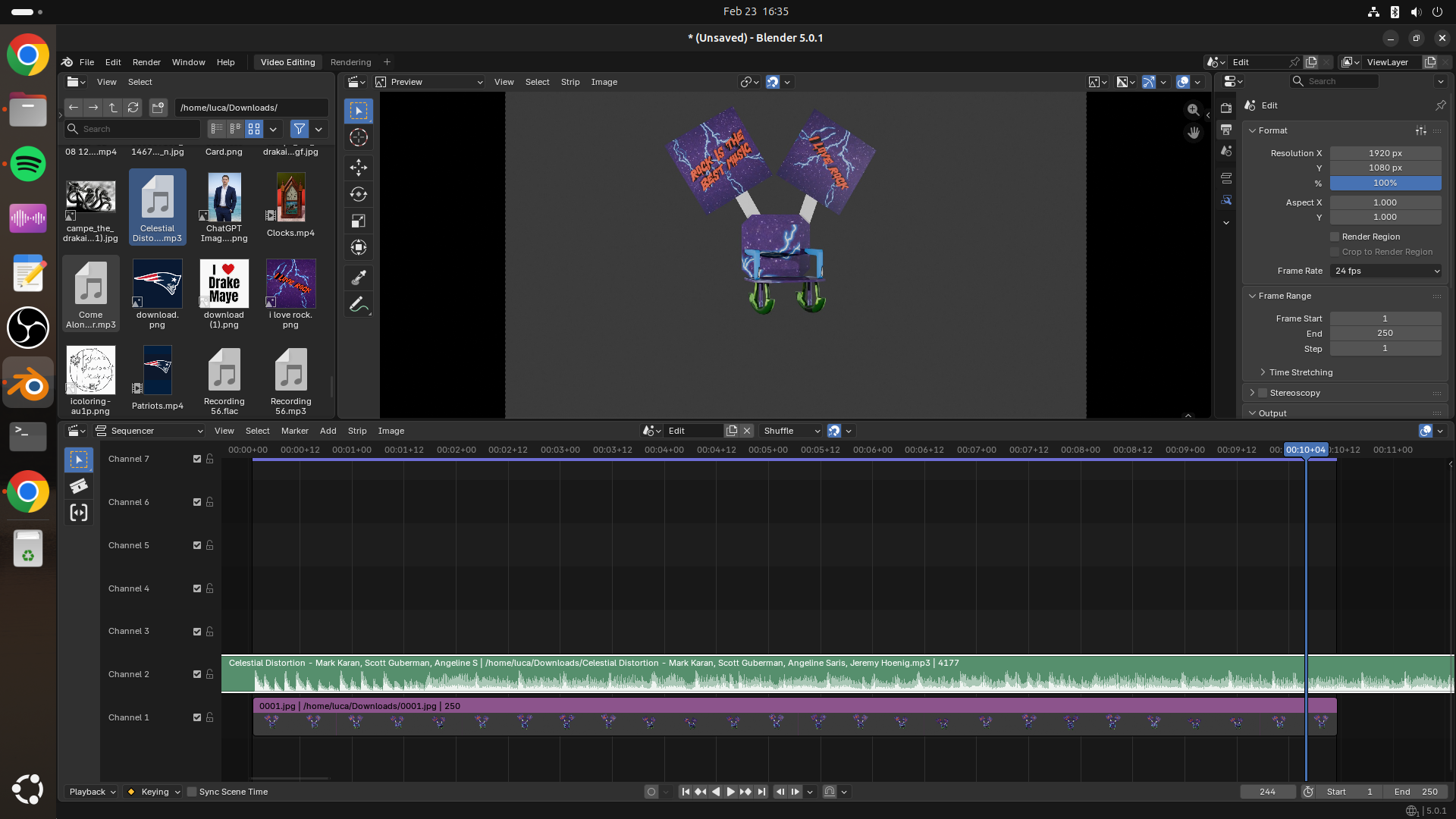The height and width of the screenshot is (819, 1456).
Task: Click the preview zoom magnifier icon
Action: coord(1193,110)
